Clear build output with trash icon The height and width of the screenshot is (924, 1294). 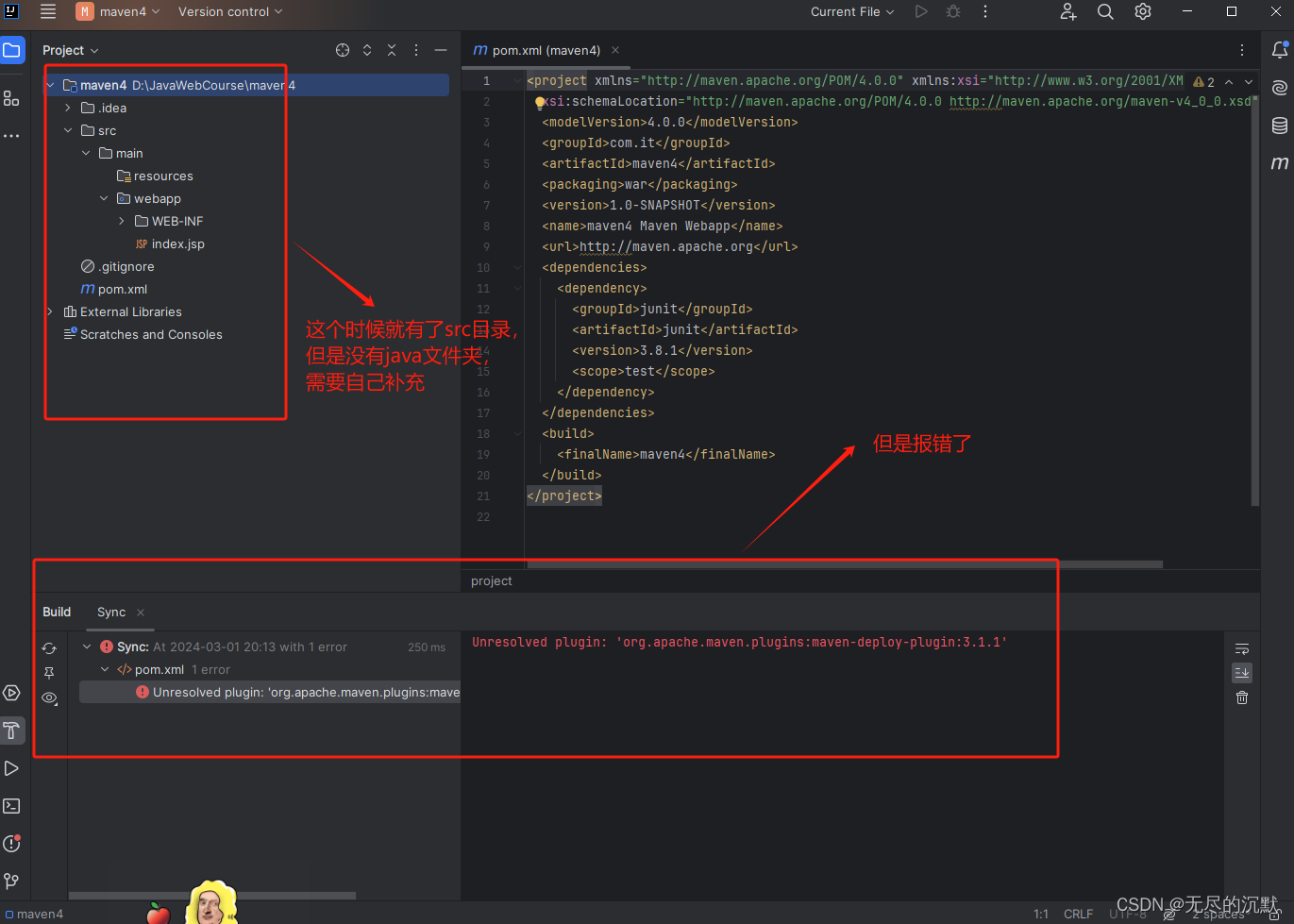pyautogui.click(x=1242, y=697)
